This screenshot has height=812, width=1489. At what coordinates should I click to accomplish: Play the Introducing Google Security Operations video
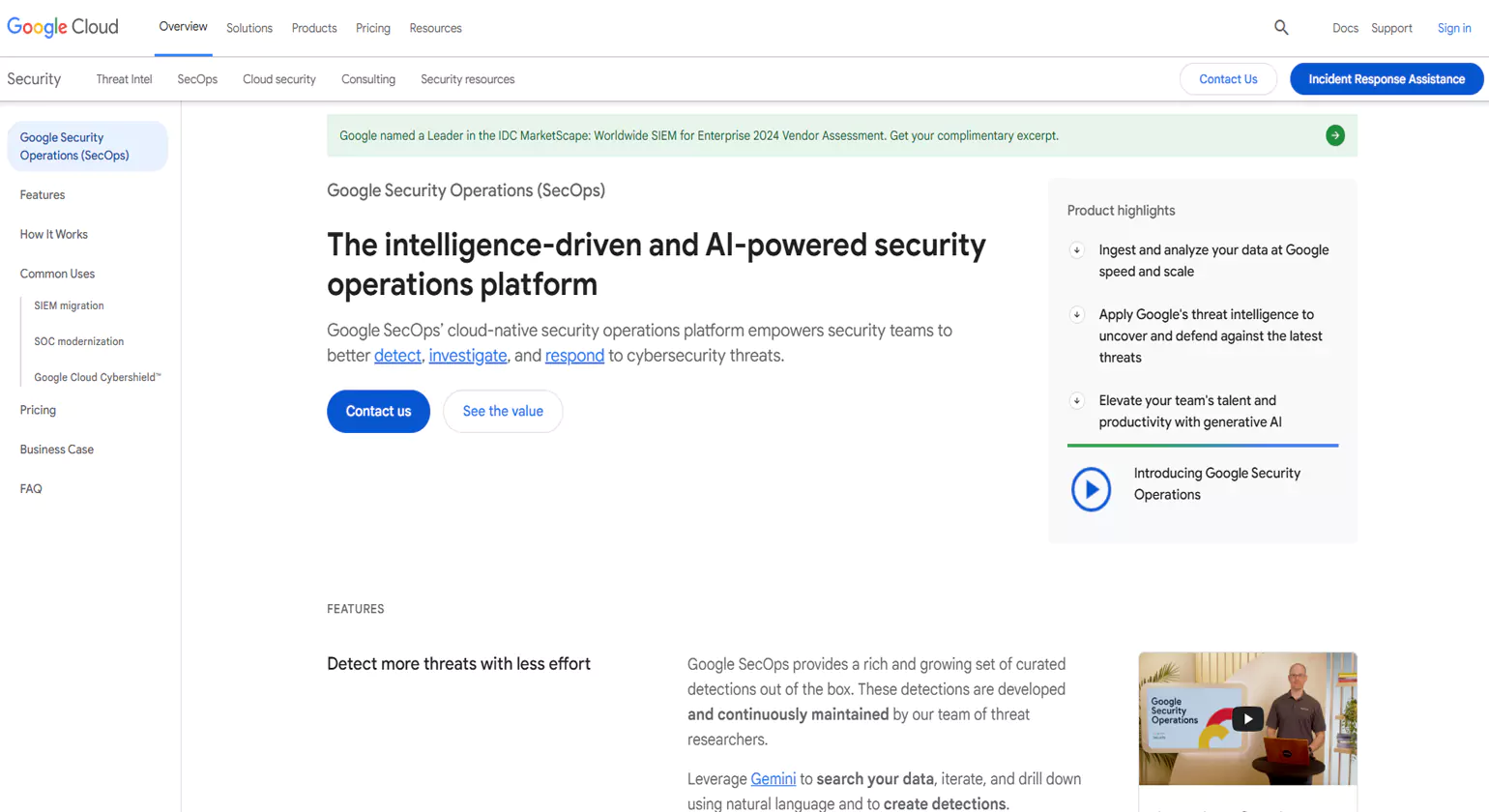pos(1091,489)
